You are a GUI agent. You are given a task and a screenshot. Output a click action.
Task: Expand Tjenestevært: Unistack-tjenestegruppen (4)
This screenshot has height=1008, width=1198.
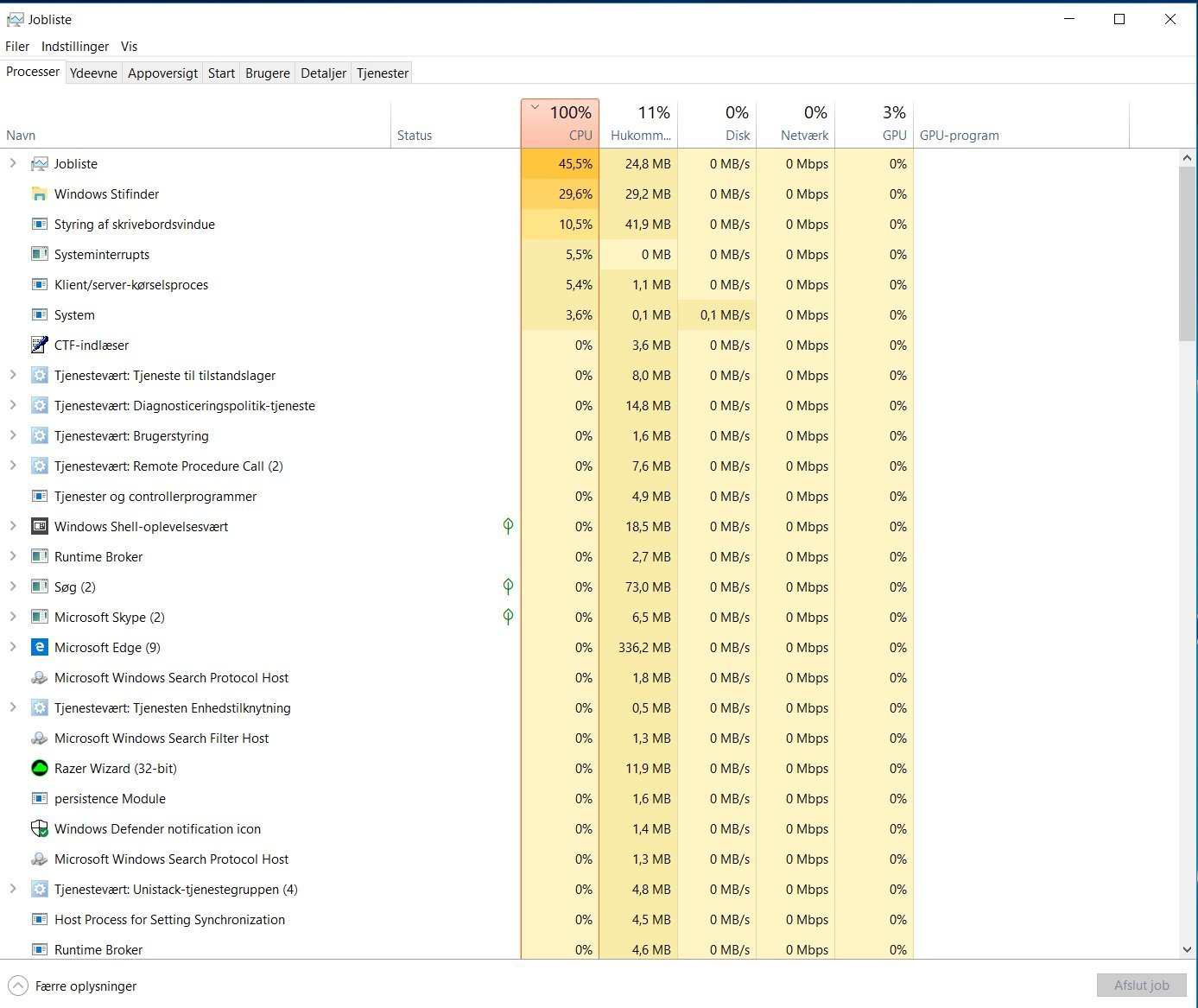13,889
